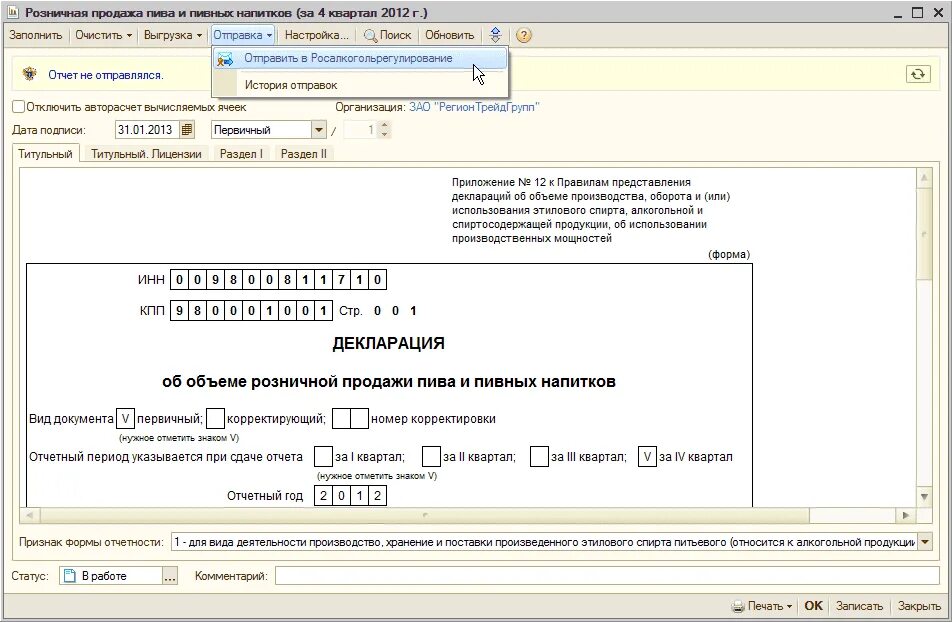
Task: Click the scroll right arrow of the form
Action: [x=906, y=515]
